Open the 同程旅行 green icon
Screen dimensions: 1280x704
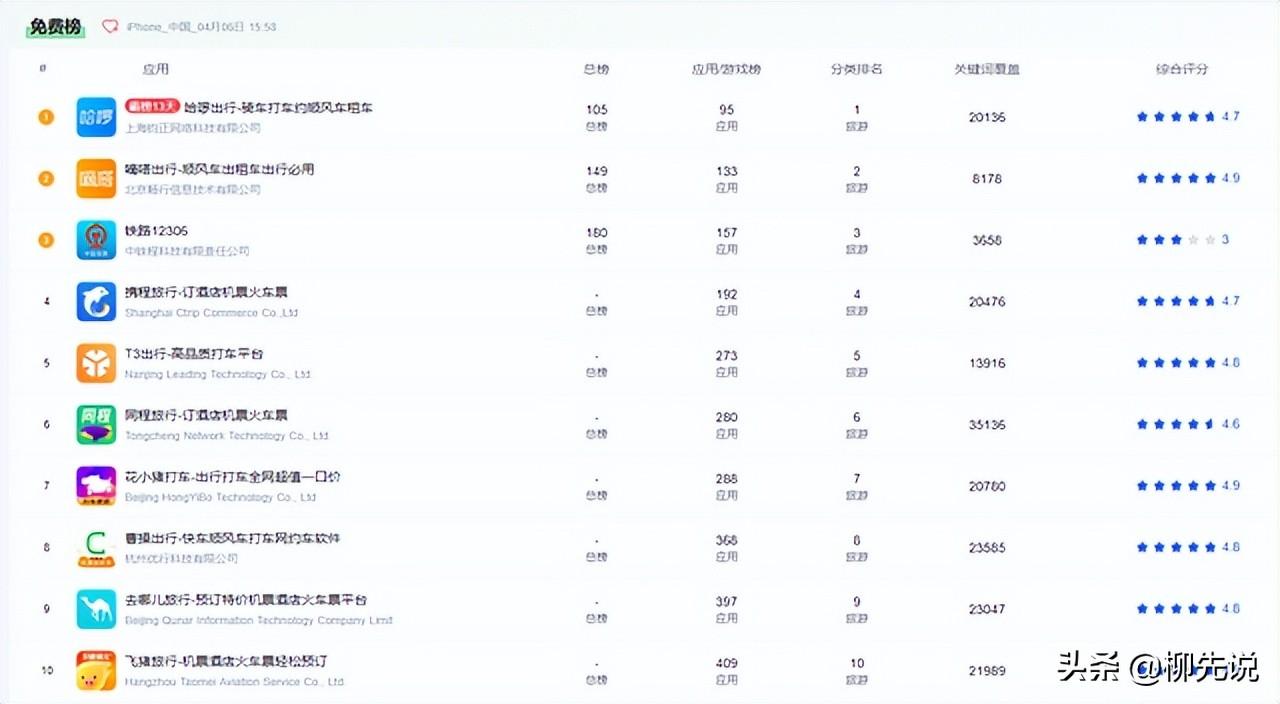click(96, 425)
